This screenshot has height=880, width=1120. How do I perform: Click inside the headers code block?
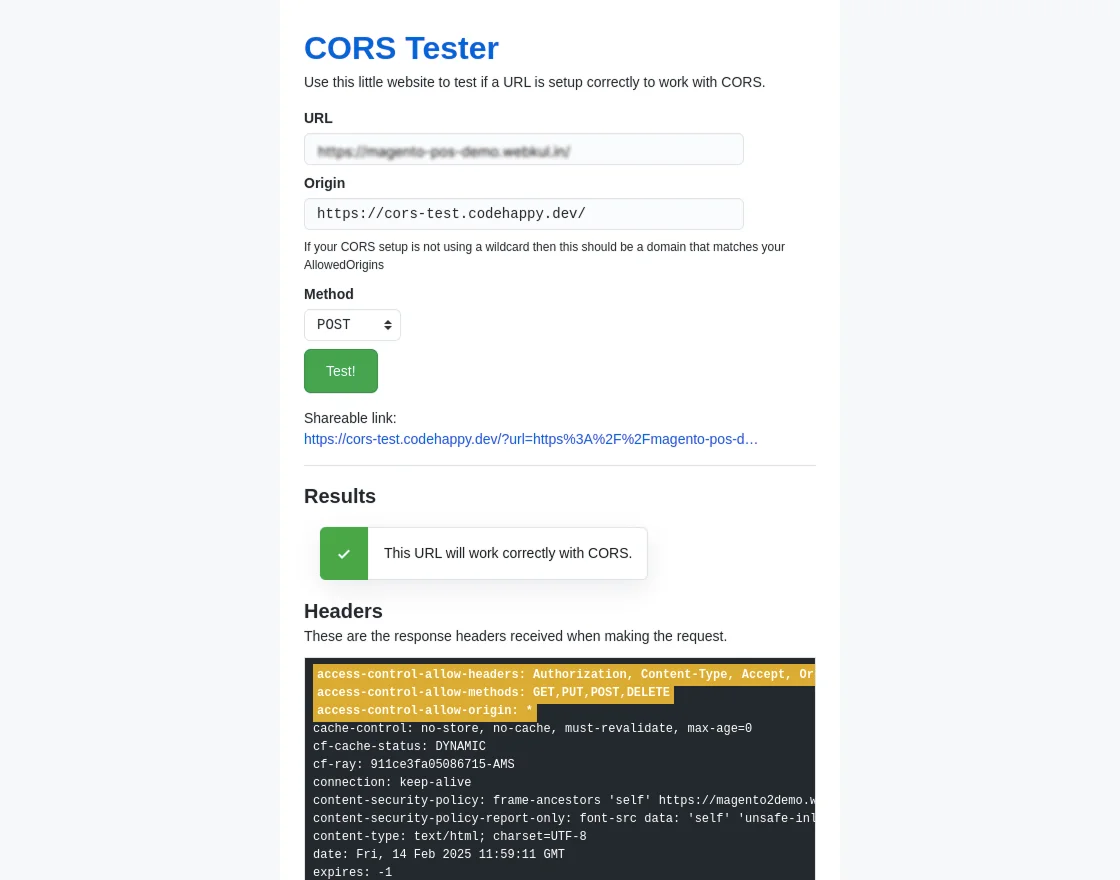tap(560, 780)
